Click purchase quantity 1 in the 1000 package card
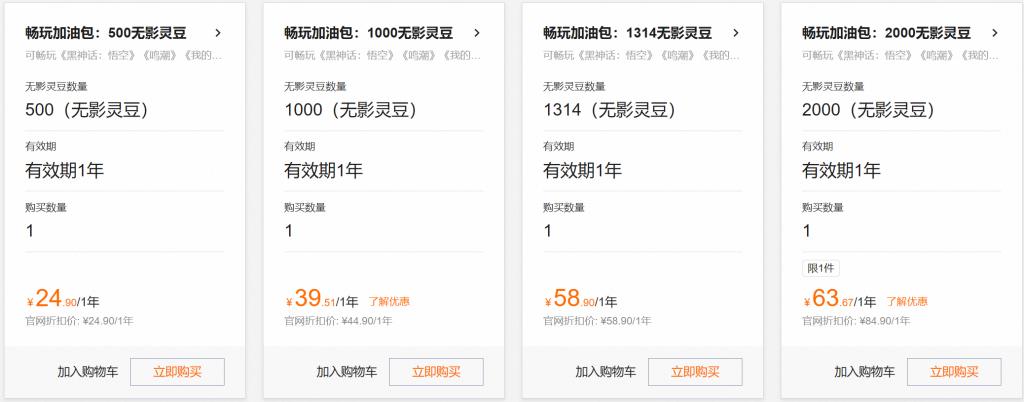 coord(289,231)
